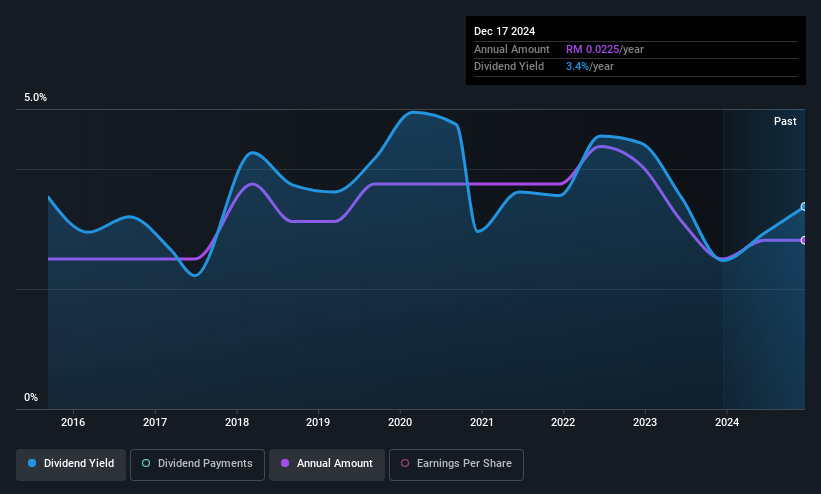Click the purple Annual Amount endpoint marker
This screenshot has width=821, height=494.
804,240
